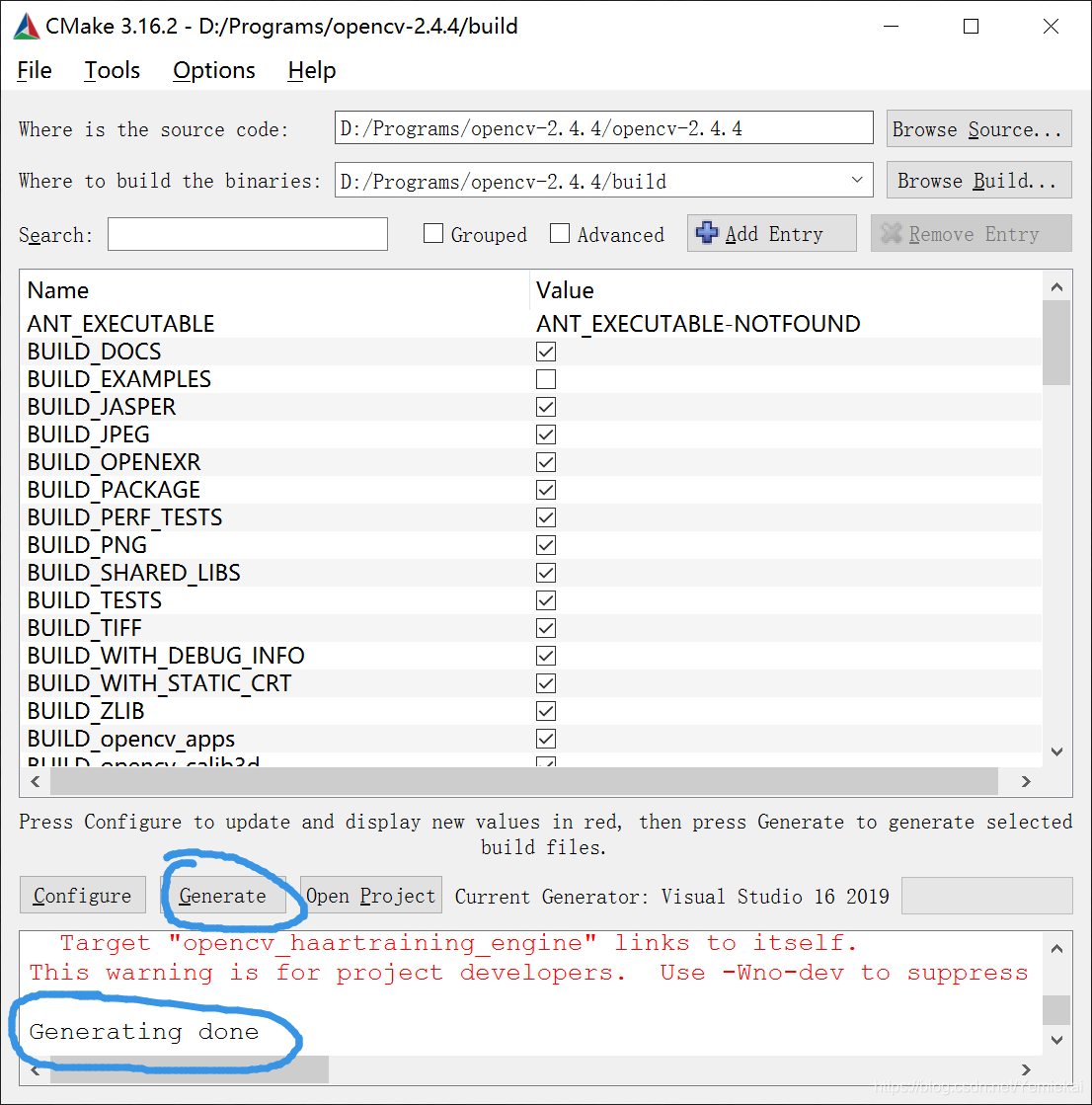Expand the build binaries path dropdown
The height and width of the screenshot is (1105, 1092).
[857, 181]
